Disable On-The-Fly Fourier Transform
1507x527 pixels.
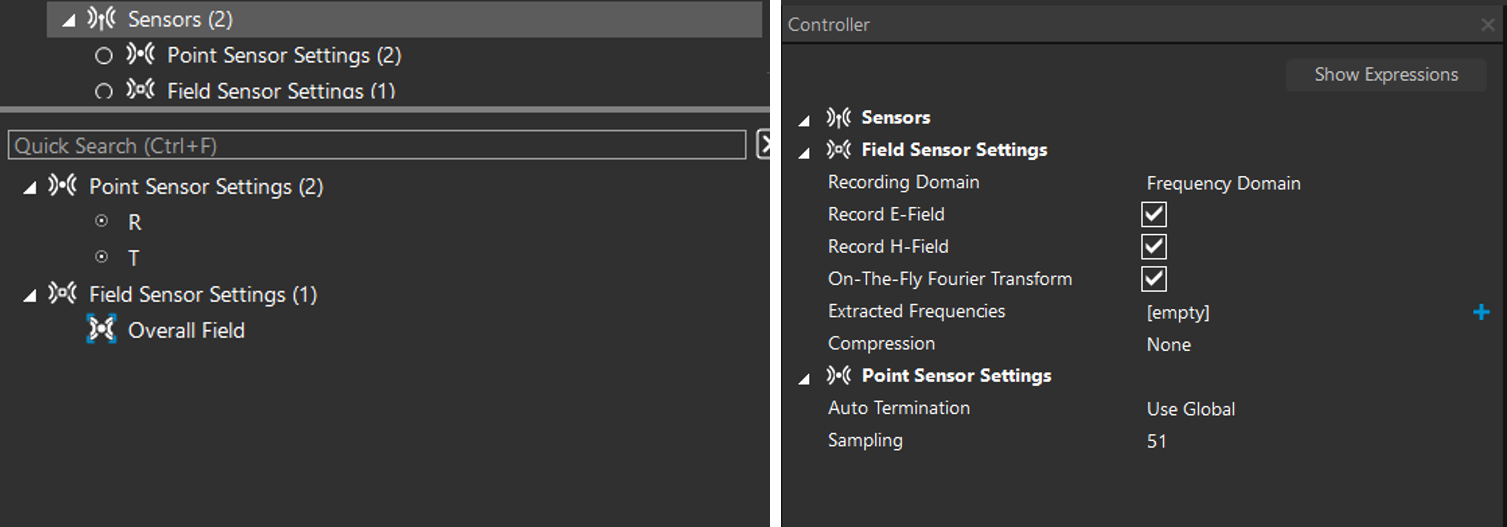[1154, 278]
